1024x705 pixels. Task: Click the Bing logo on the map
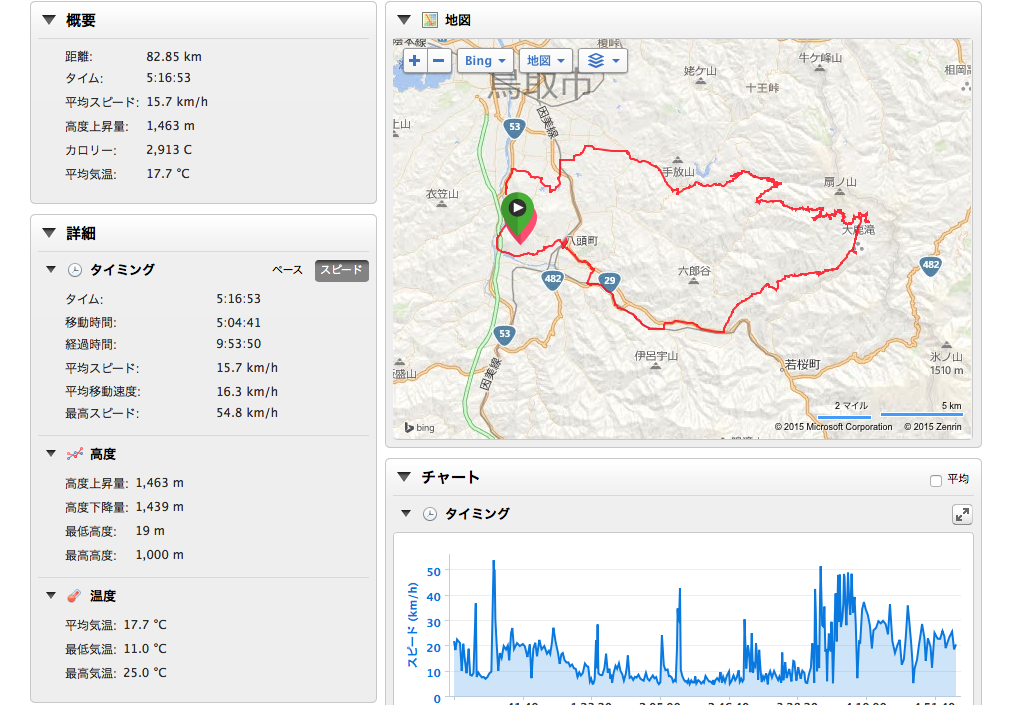420,427
